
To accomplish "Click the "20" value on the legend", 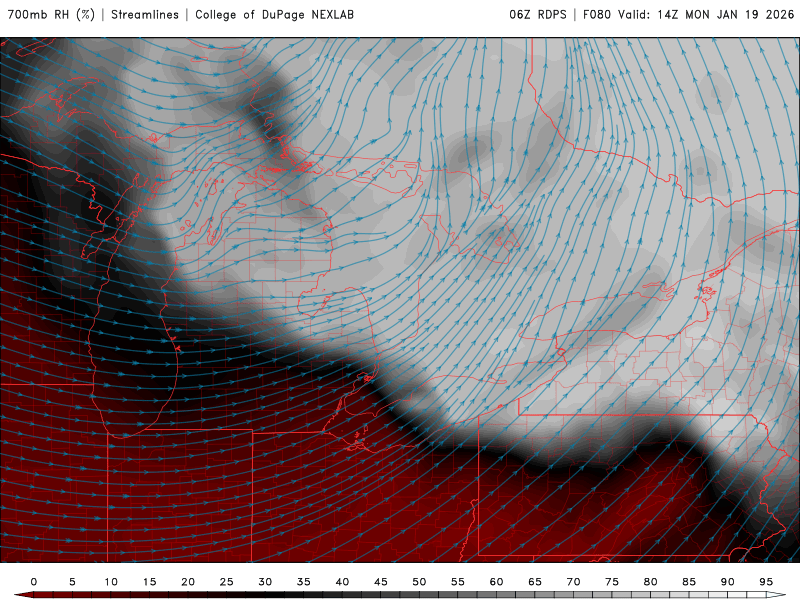I will [x=188, y=582].
